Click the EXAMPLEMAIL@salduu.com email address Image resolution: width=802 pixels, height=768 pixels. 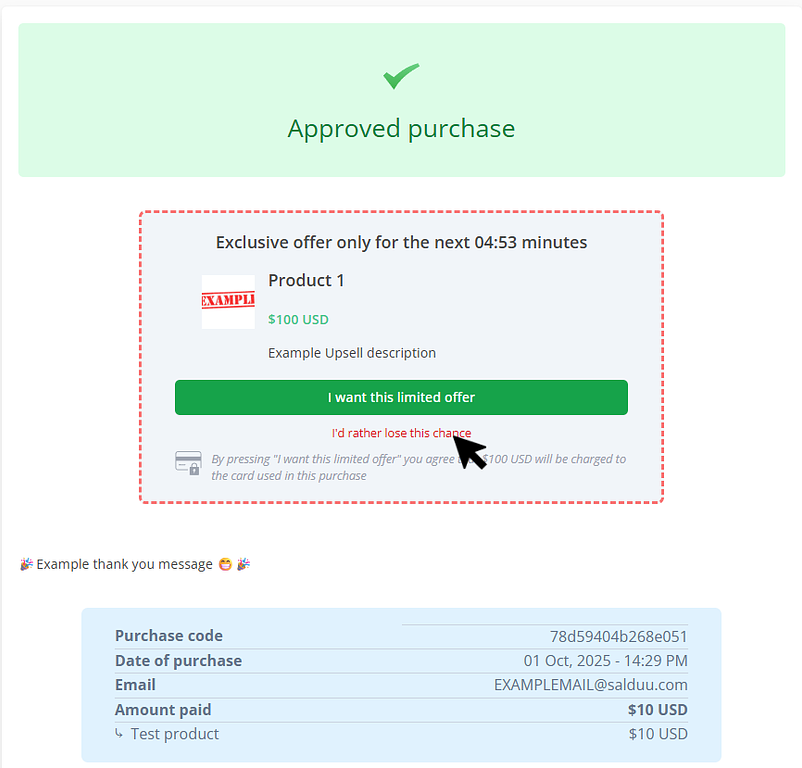(x=590, y=685)
